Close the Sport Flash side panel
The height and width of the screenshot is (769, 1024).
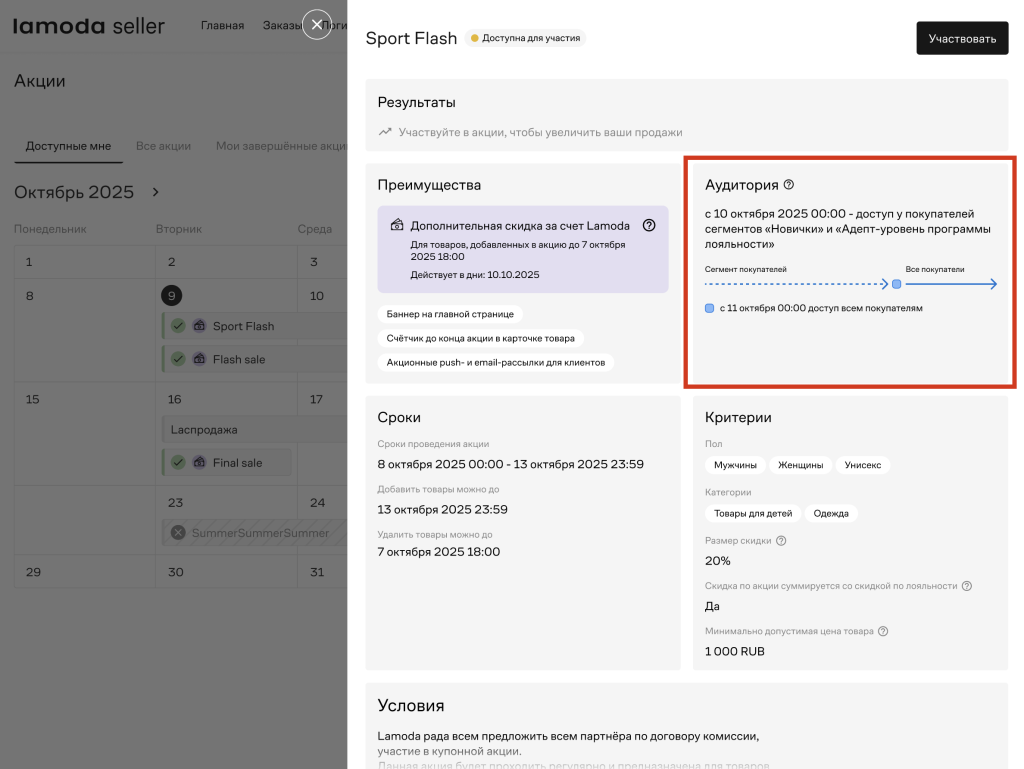[x=316, y=25]
